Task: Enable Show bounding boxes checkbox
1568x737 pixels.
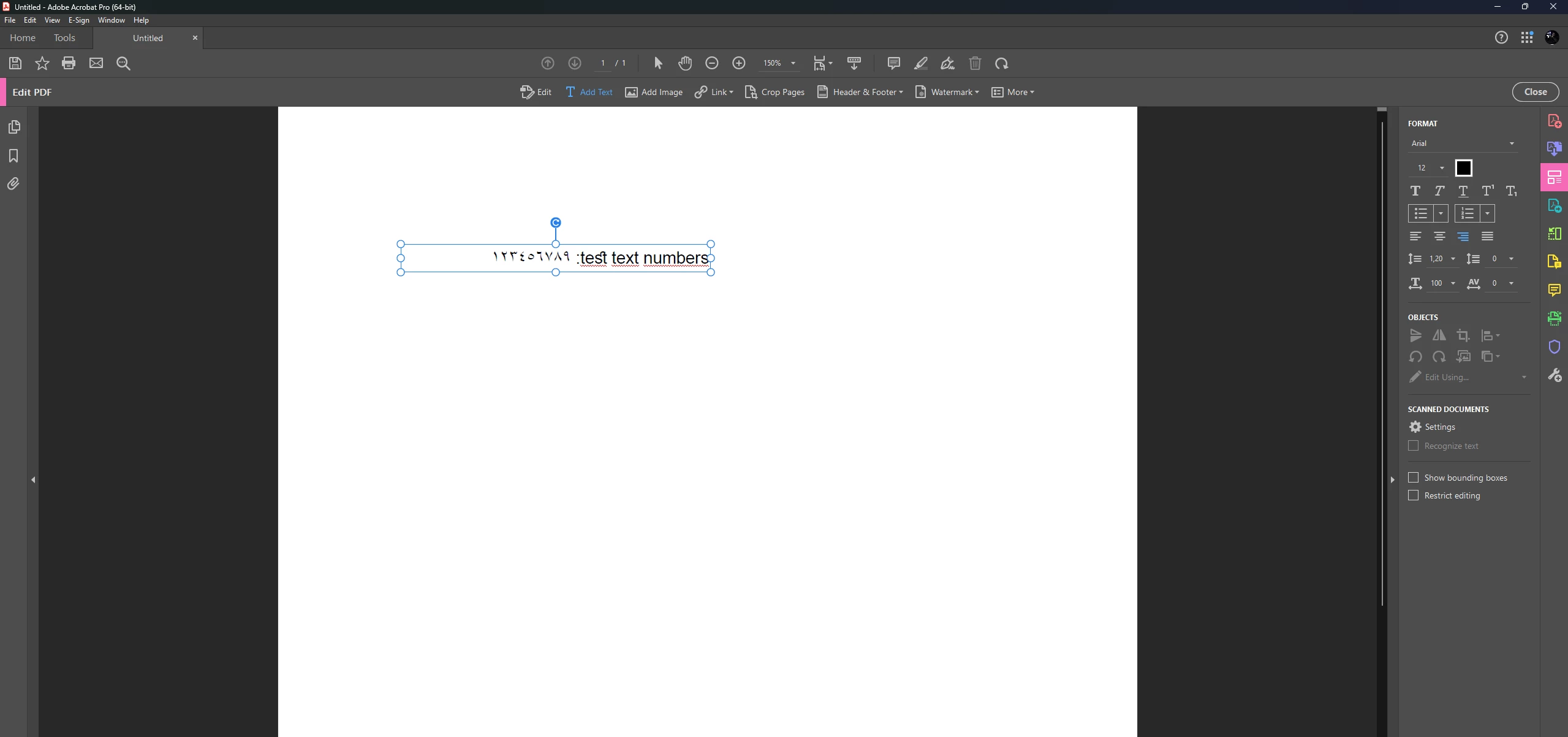Action: (1414, 478)
